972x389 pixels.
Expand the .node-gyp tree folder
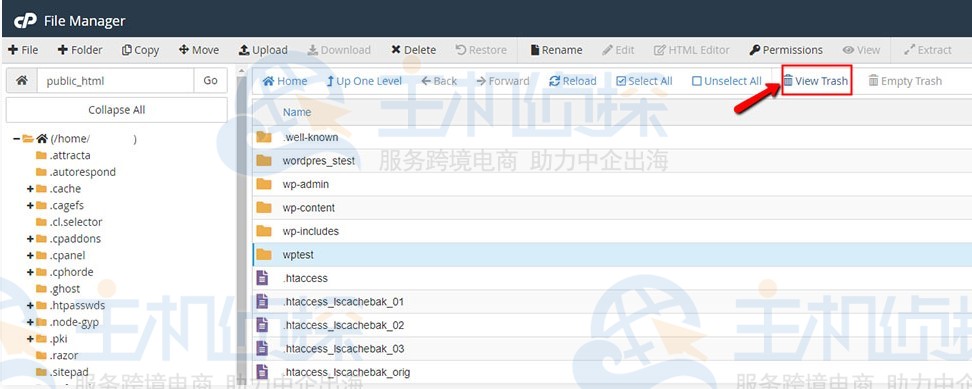30,322
